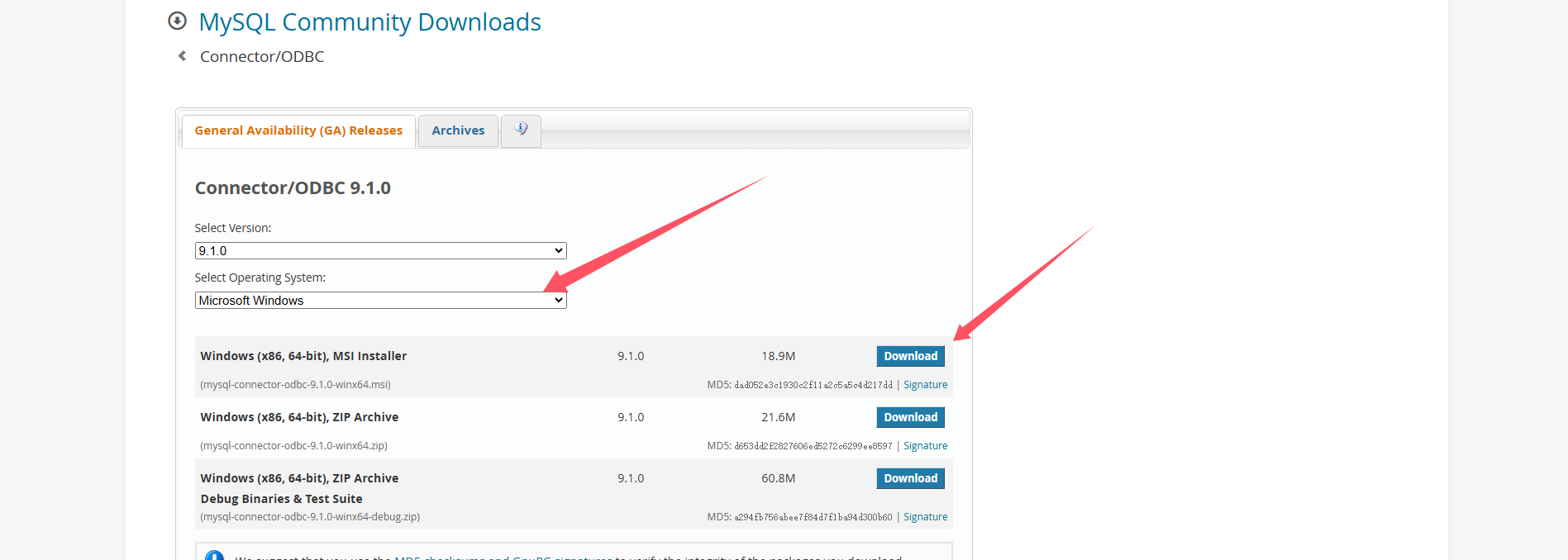Download the 18.9M MSI Installer

[910, 356]
